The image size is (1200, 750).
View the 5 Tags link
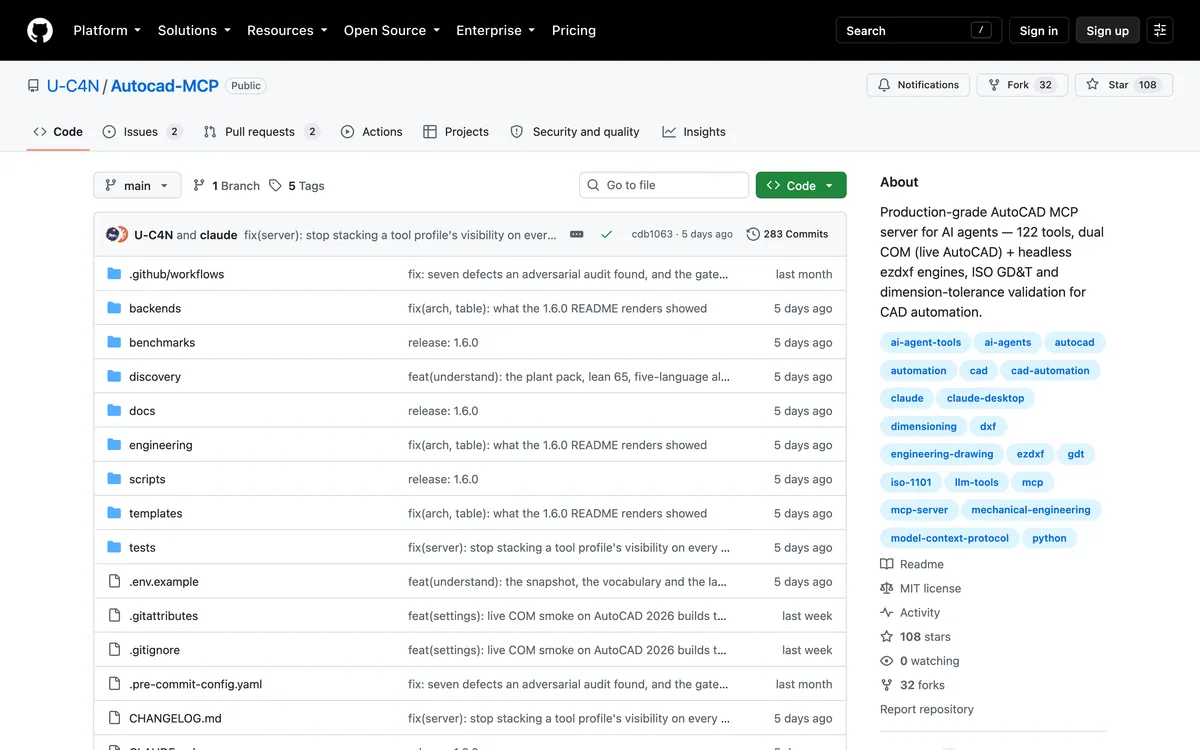296,185
